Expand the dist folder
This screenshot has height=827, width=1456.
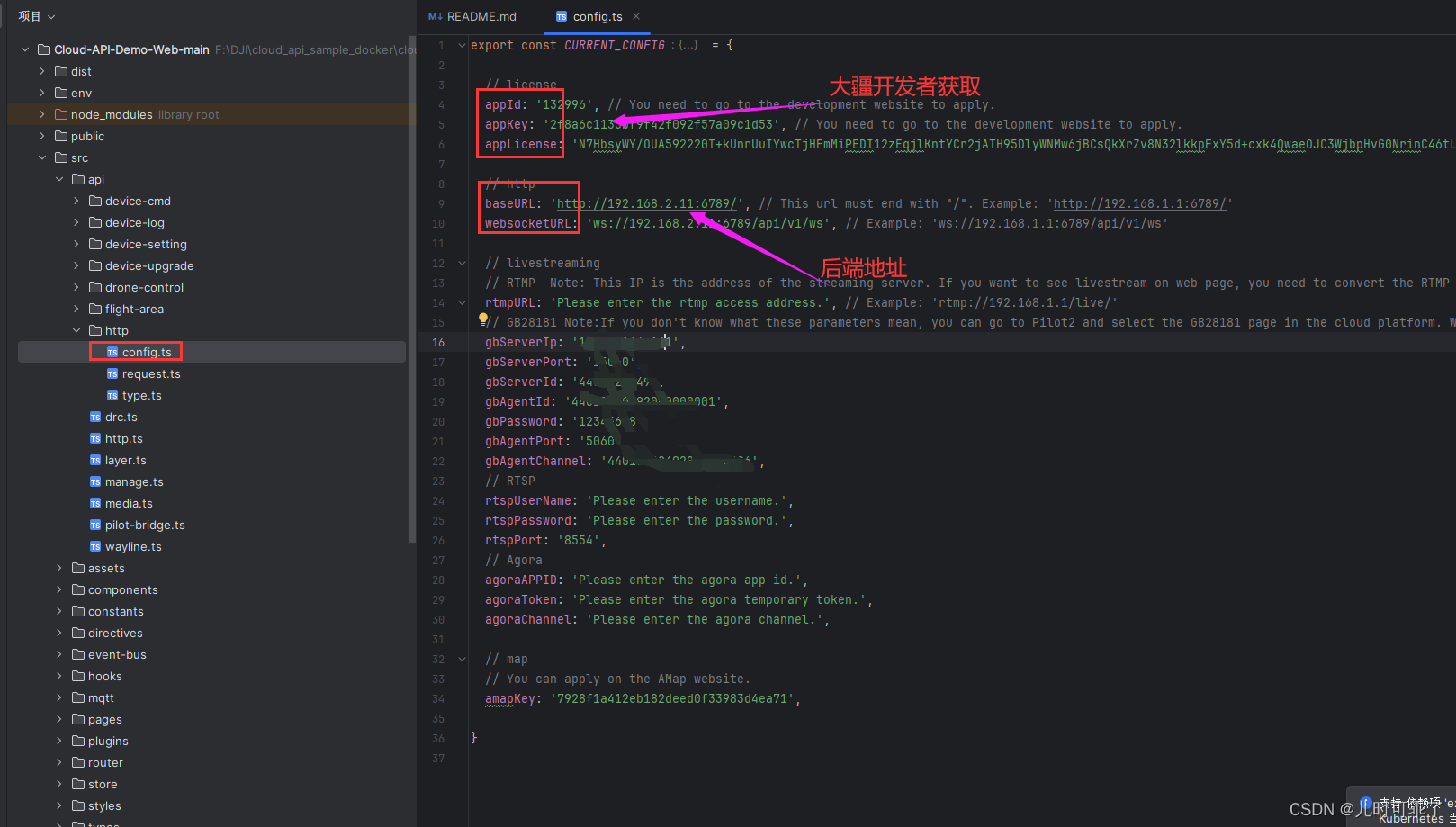[x=42, y=71]
